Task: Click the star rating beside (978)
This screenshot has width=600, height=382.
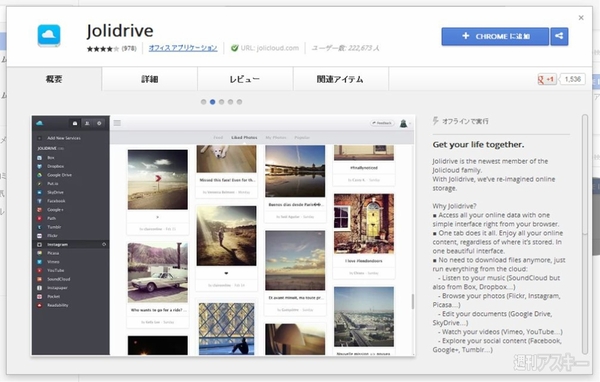Action: pos(103,49)
